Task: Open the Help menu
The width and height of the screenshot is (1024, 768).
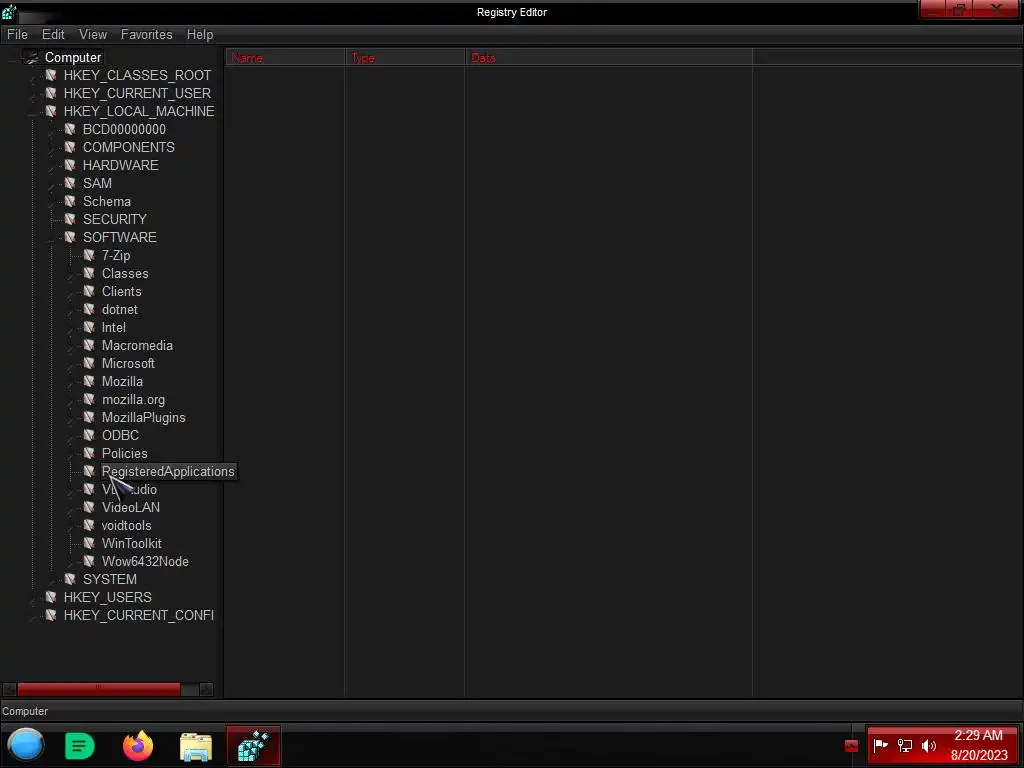Action: (x=200, y=34)
